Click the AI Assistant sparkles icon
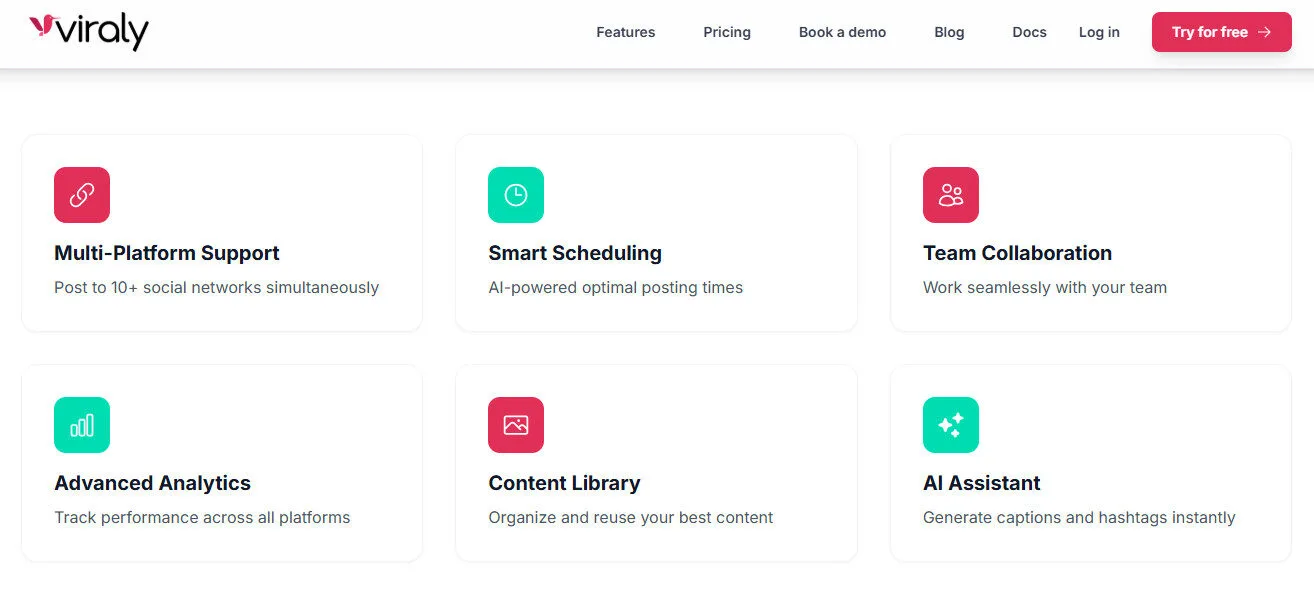 pos(951,424)
